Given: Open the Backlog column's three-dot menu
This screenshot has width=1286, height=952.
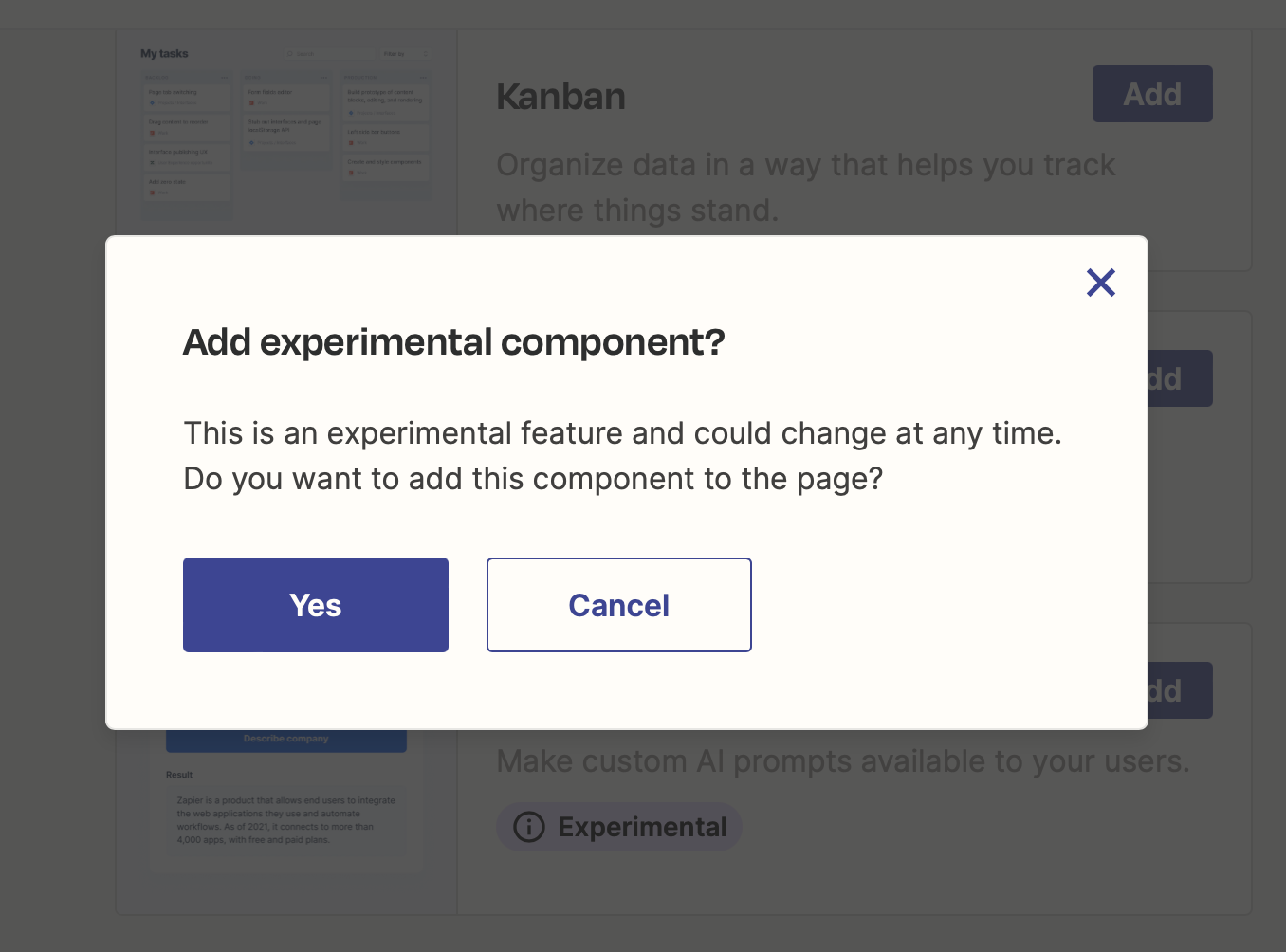Looking at the screenshot, I should [224, 78].
